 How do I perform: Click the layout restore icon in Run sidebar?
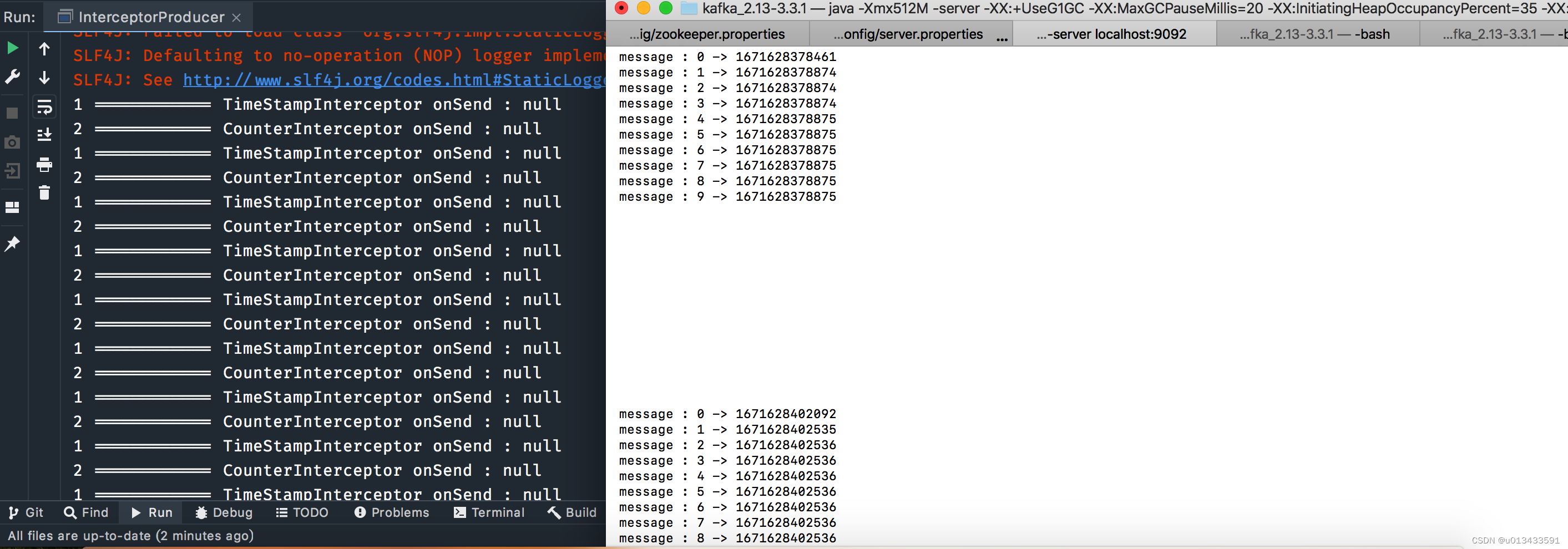tap(12, 207)
